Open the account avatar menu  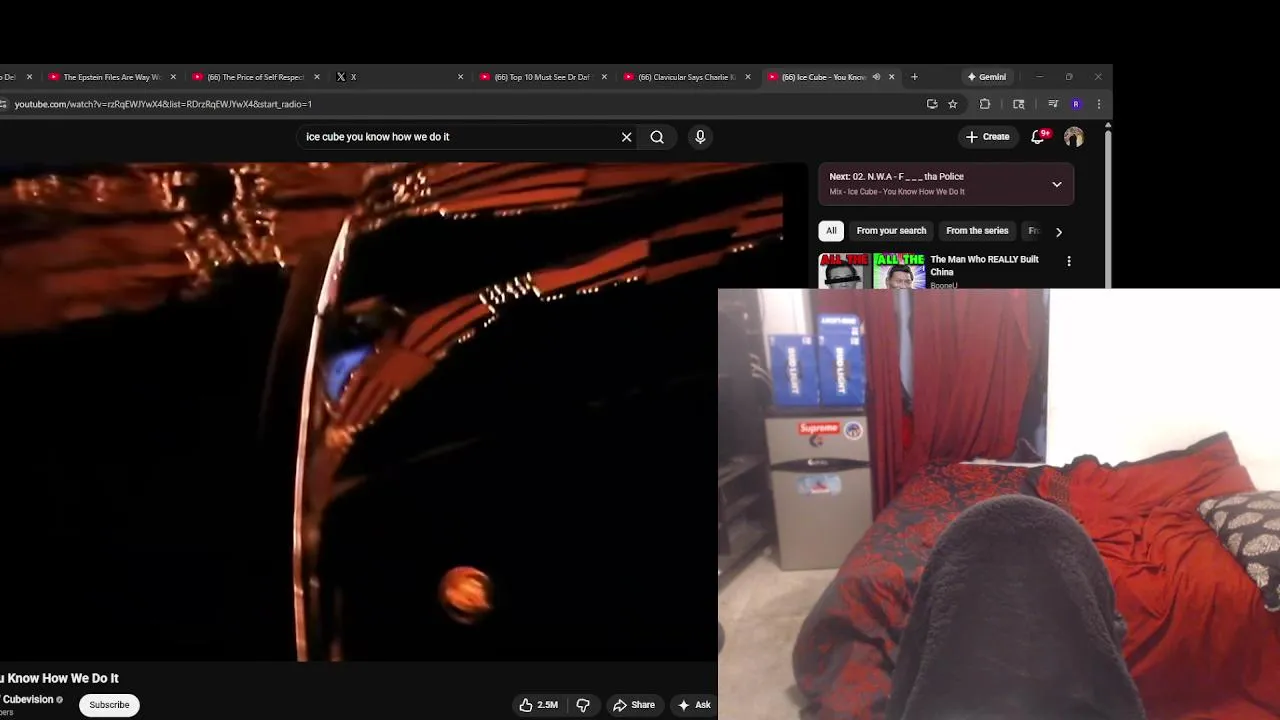point(1074,137)
